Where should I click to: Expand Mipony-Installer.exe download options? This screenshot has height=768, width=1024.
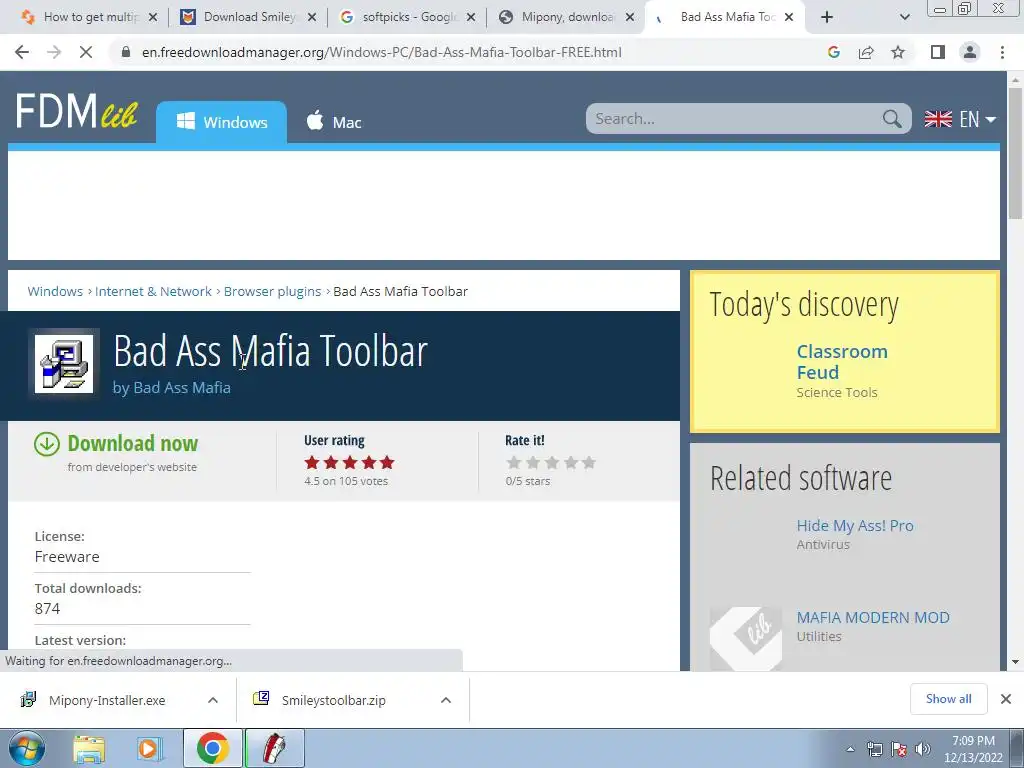click(213, 700)
